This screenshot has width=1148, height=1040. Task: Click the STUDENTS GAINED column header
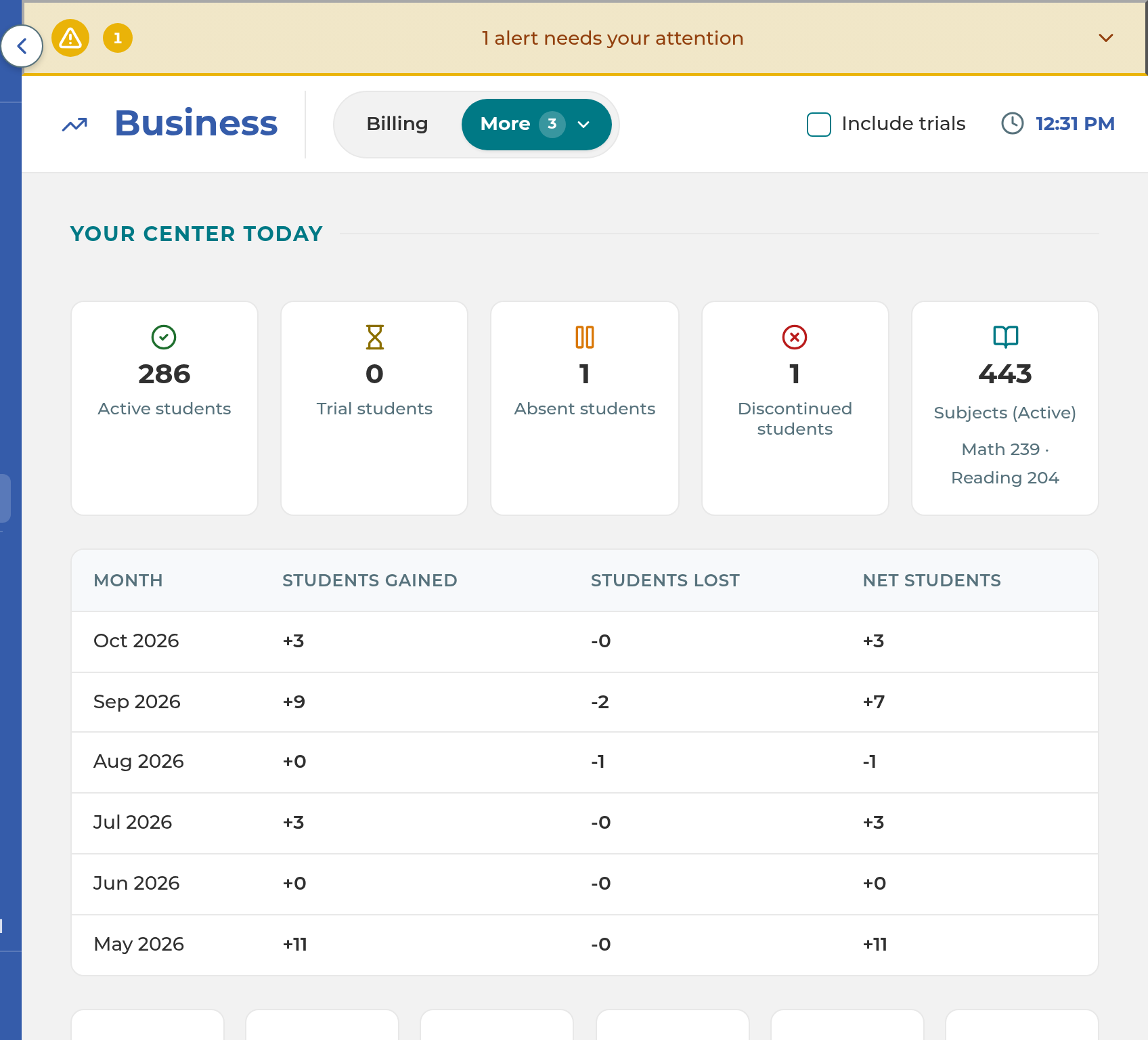pyautogui.click(x=370, y=580)
